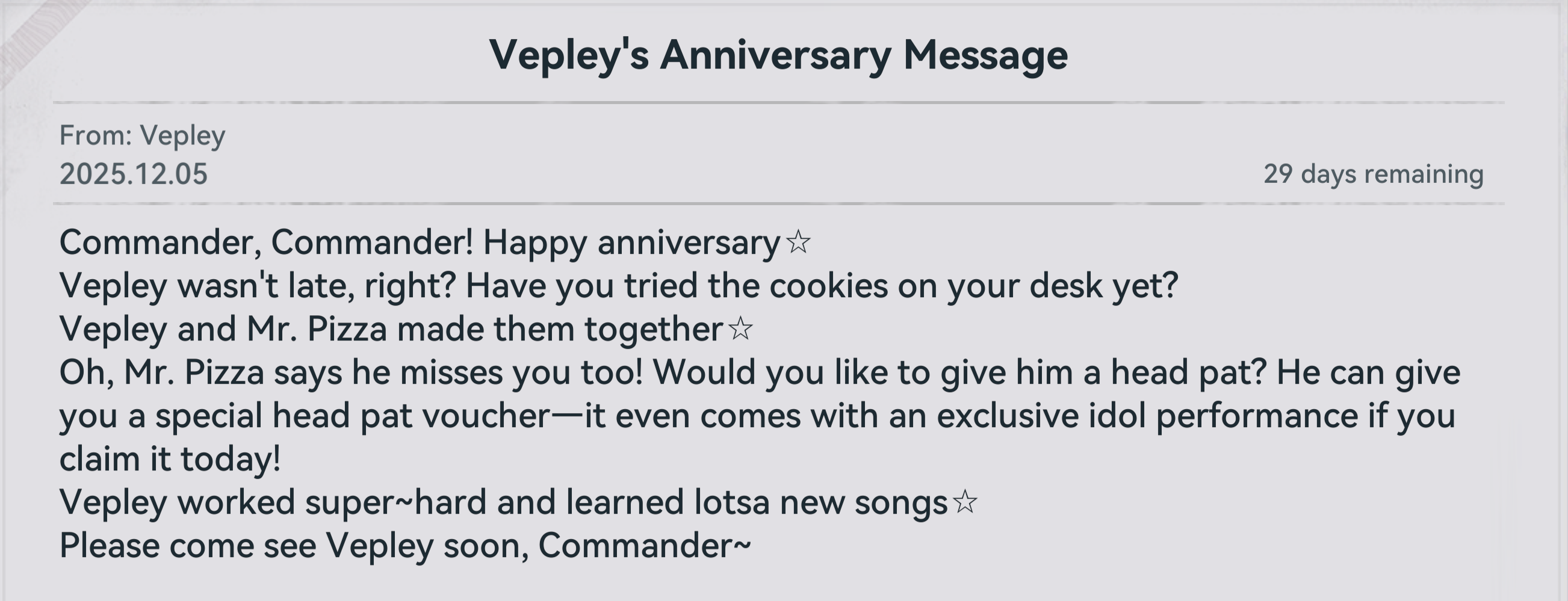Click the "Vepley's Anniversary Message" title

point(778,55)
